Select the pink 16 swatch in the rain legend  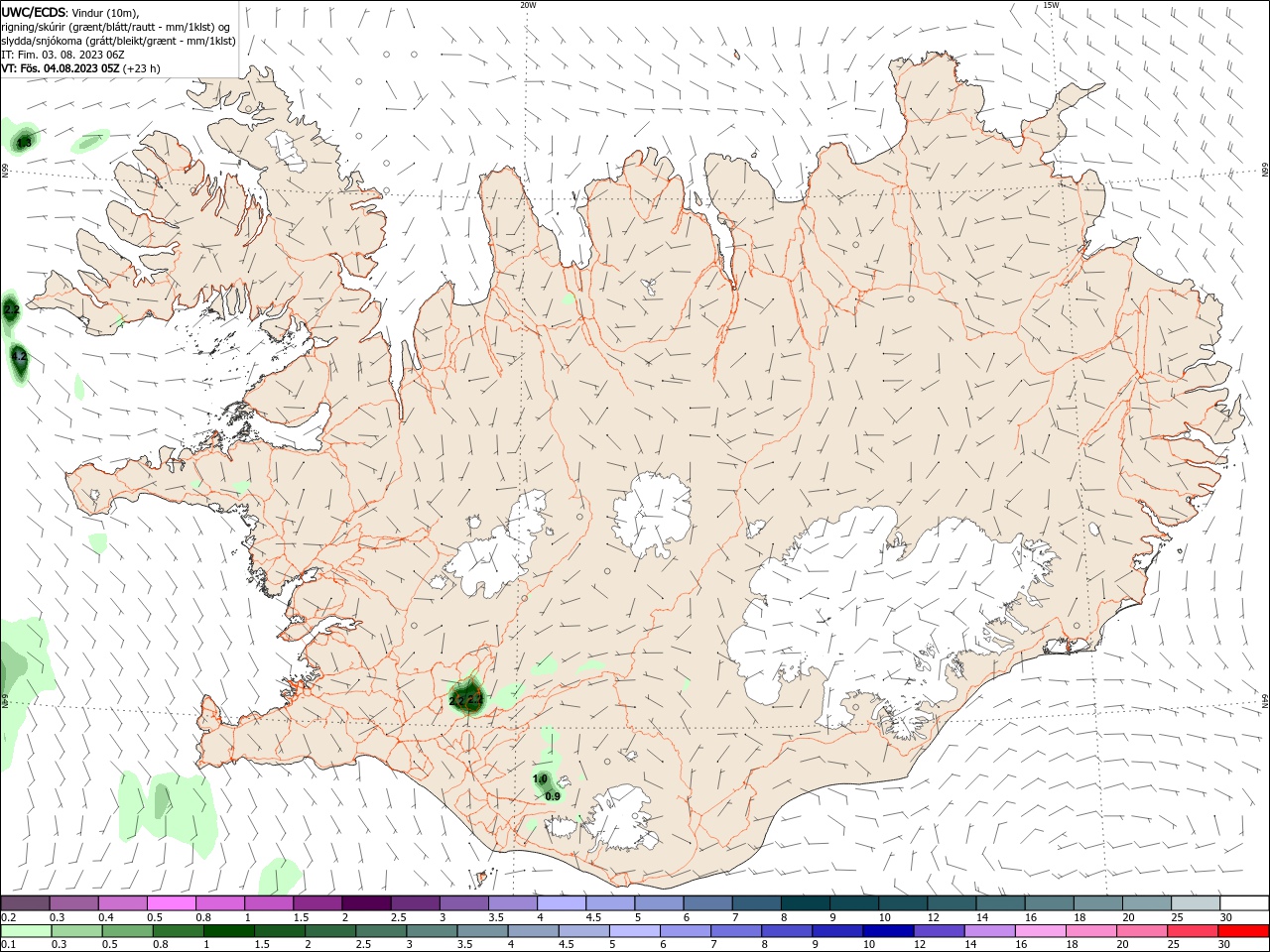point(1040,931)
